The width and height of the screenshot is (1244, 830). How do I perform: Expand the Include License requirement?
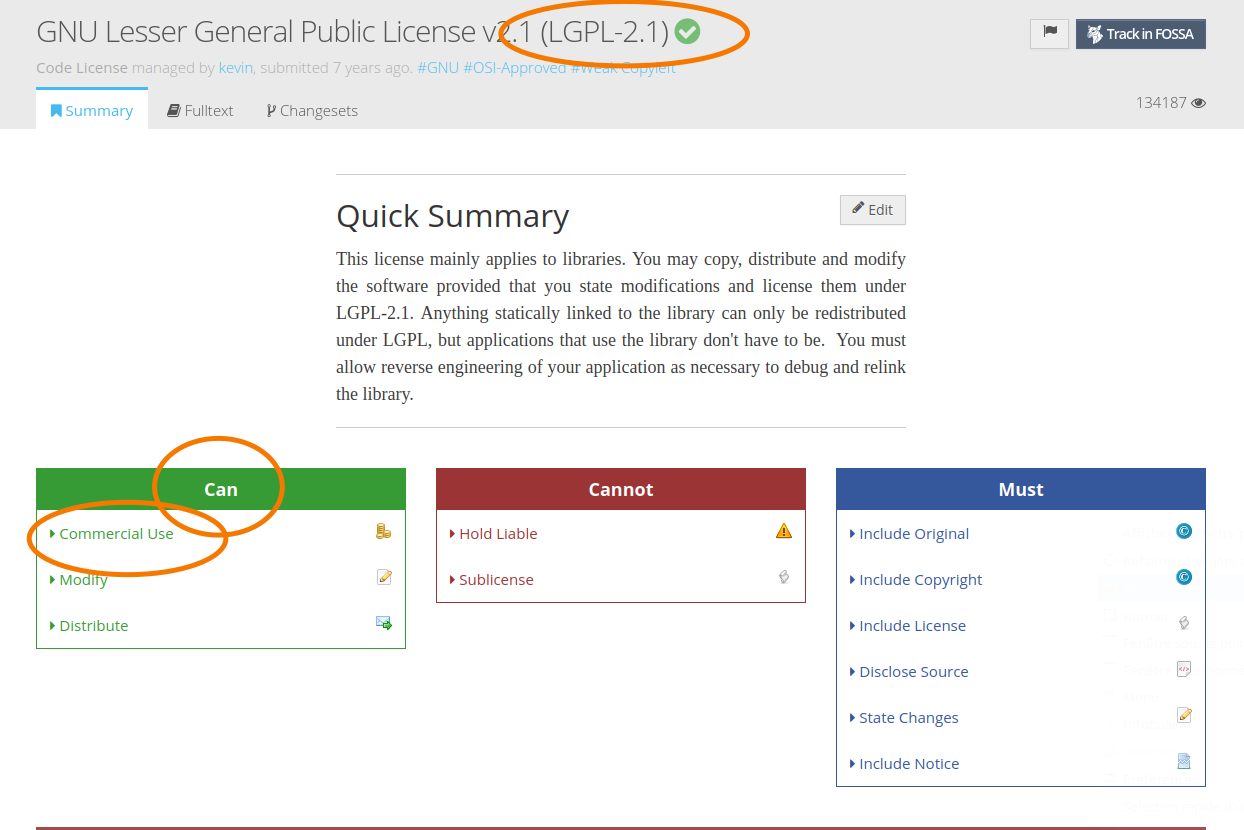coord(908,626)
